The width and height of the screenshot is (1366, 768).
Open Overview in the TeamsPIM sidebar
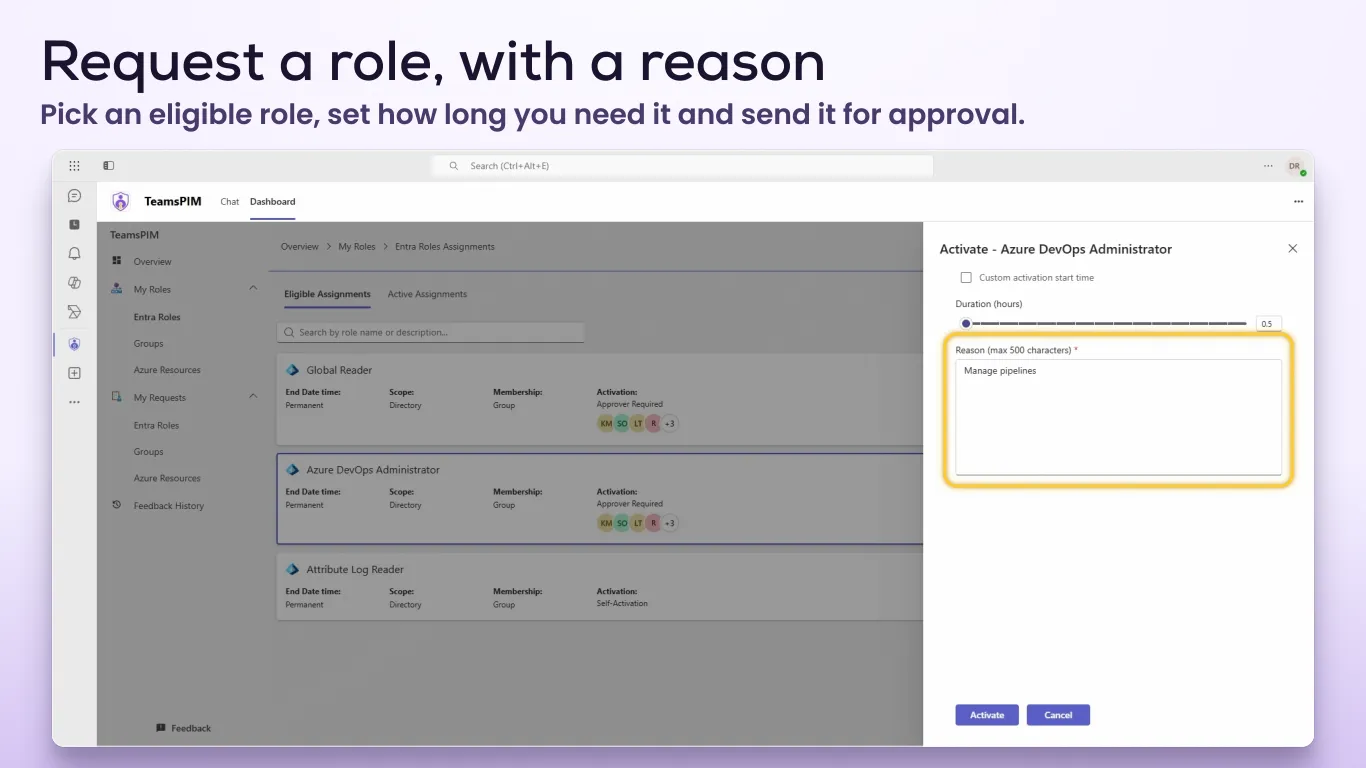[x=153, y=262]
